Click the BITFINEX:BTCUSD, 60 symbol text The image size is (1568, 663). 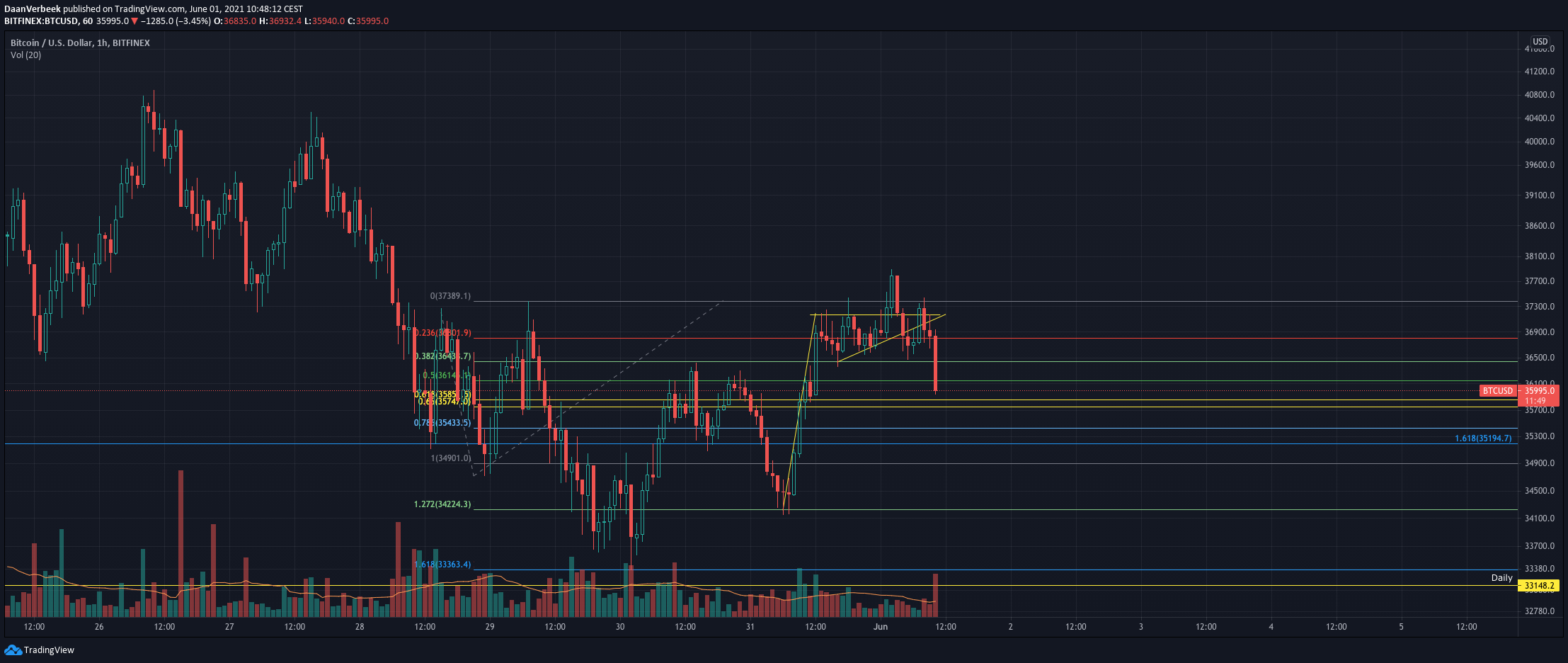tap(48, 21)
